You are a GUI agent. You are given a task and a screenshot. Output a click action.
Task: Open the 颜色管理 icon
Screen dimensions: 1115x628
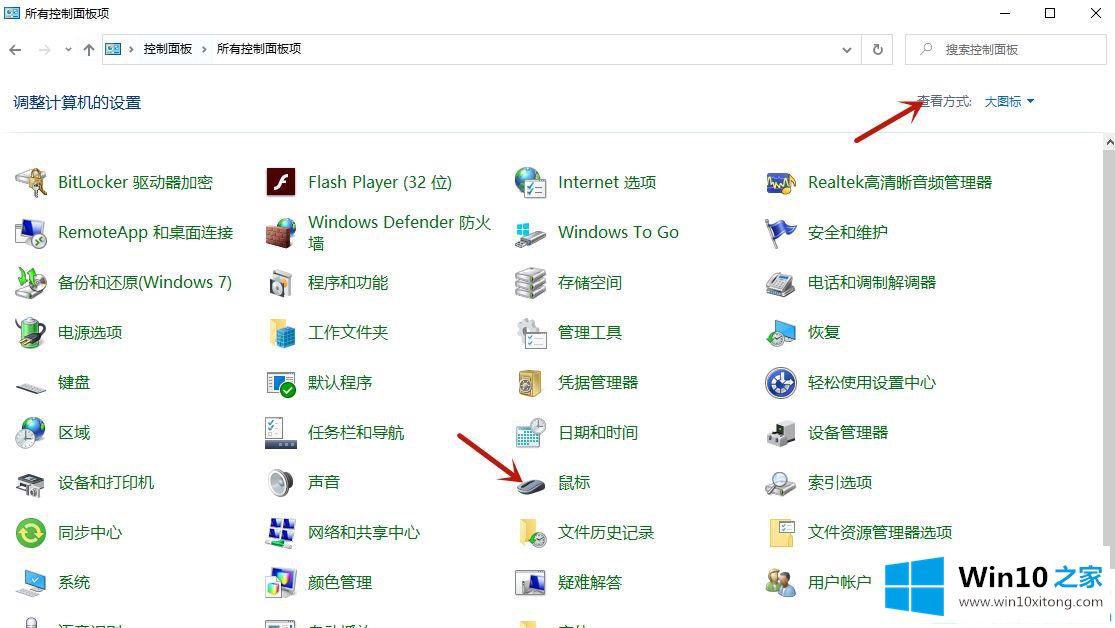click(x=281, y=583)
